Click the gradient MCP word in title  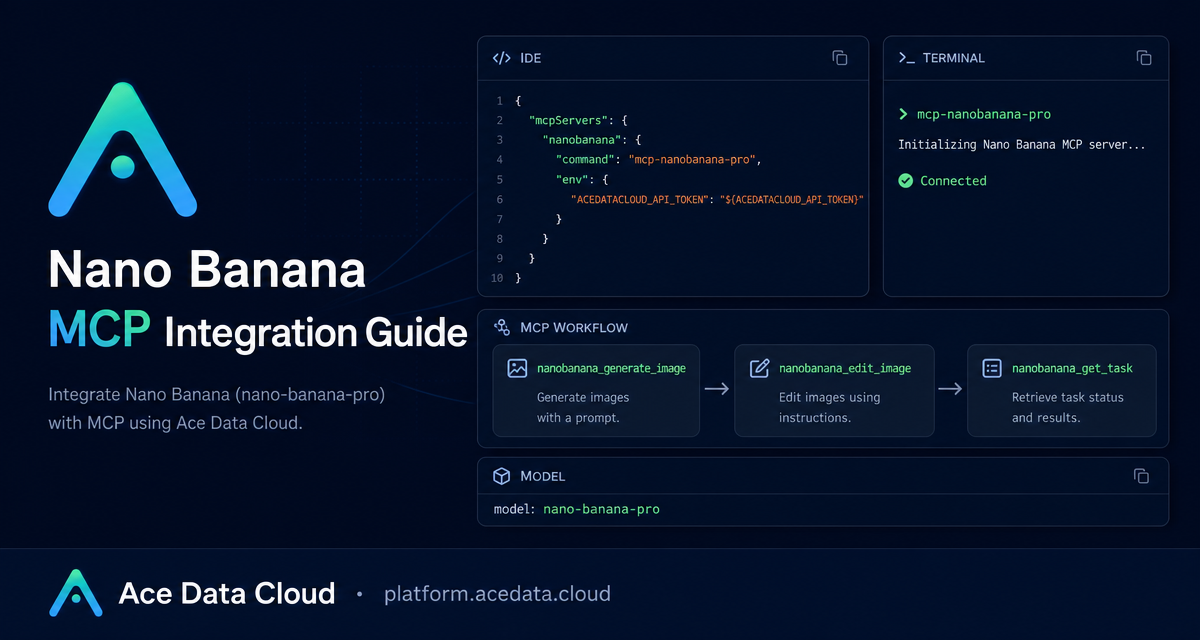[100, 331]
